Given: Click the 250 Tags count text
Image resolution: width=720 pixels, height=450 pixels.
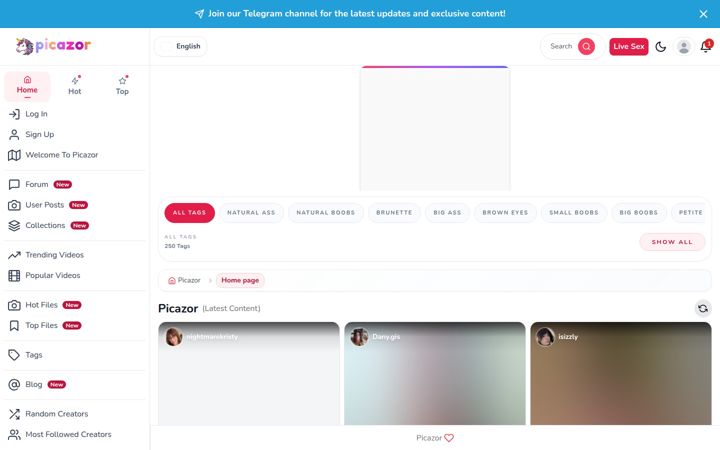Looking at the screenshot, I should point(177,246).
